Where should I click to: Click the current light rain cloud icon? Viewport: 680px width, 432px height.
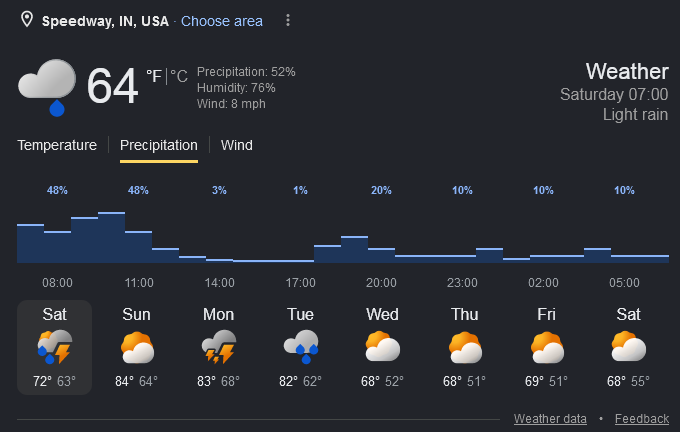(x=47, y=87)
